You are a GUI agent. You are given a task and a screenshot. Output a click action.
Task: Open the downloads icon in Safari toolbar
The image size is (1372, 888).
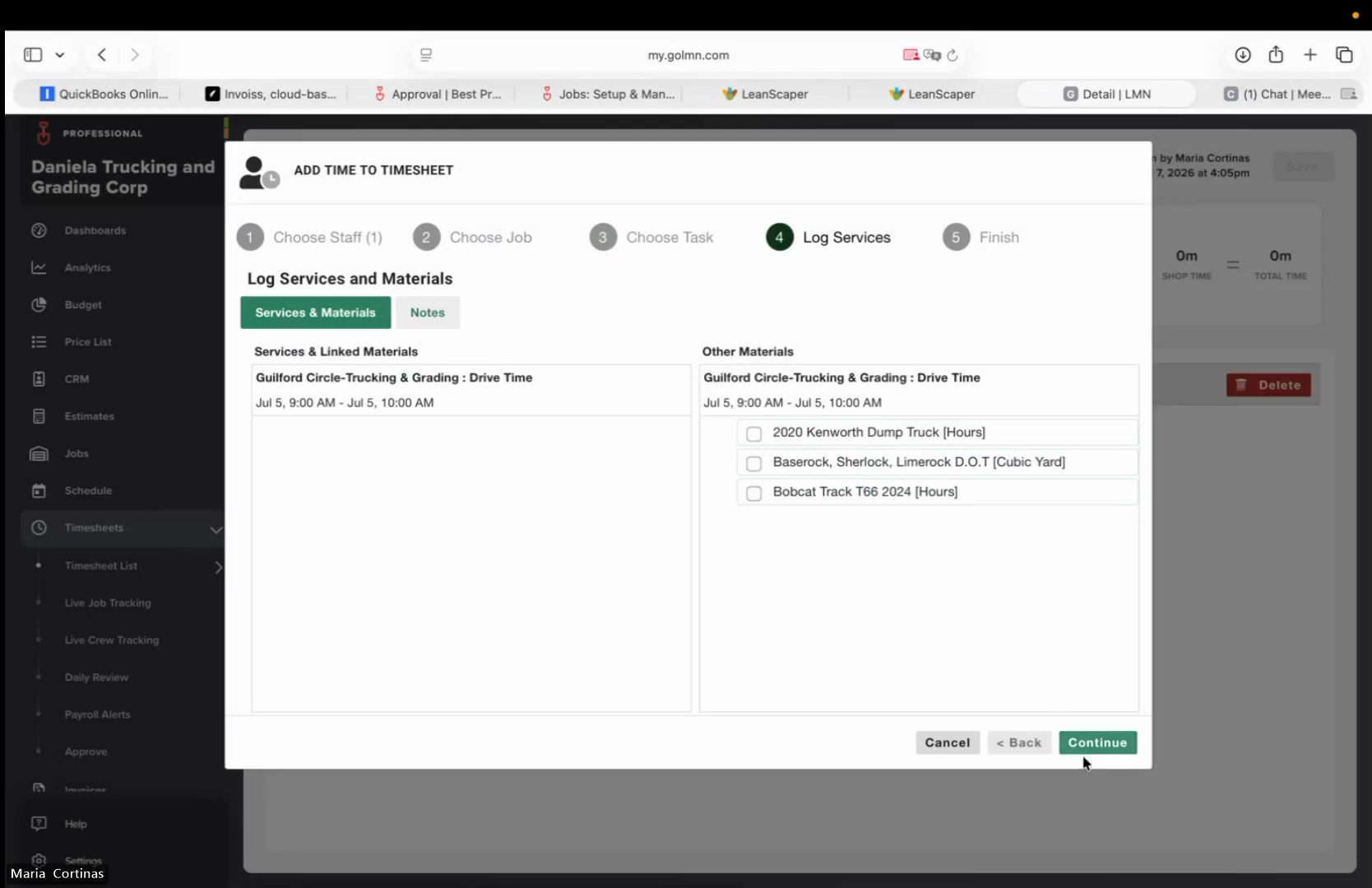[x=1243, y=55]
